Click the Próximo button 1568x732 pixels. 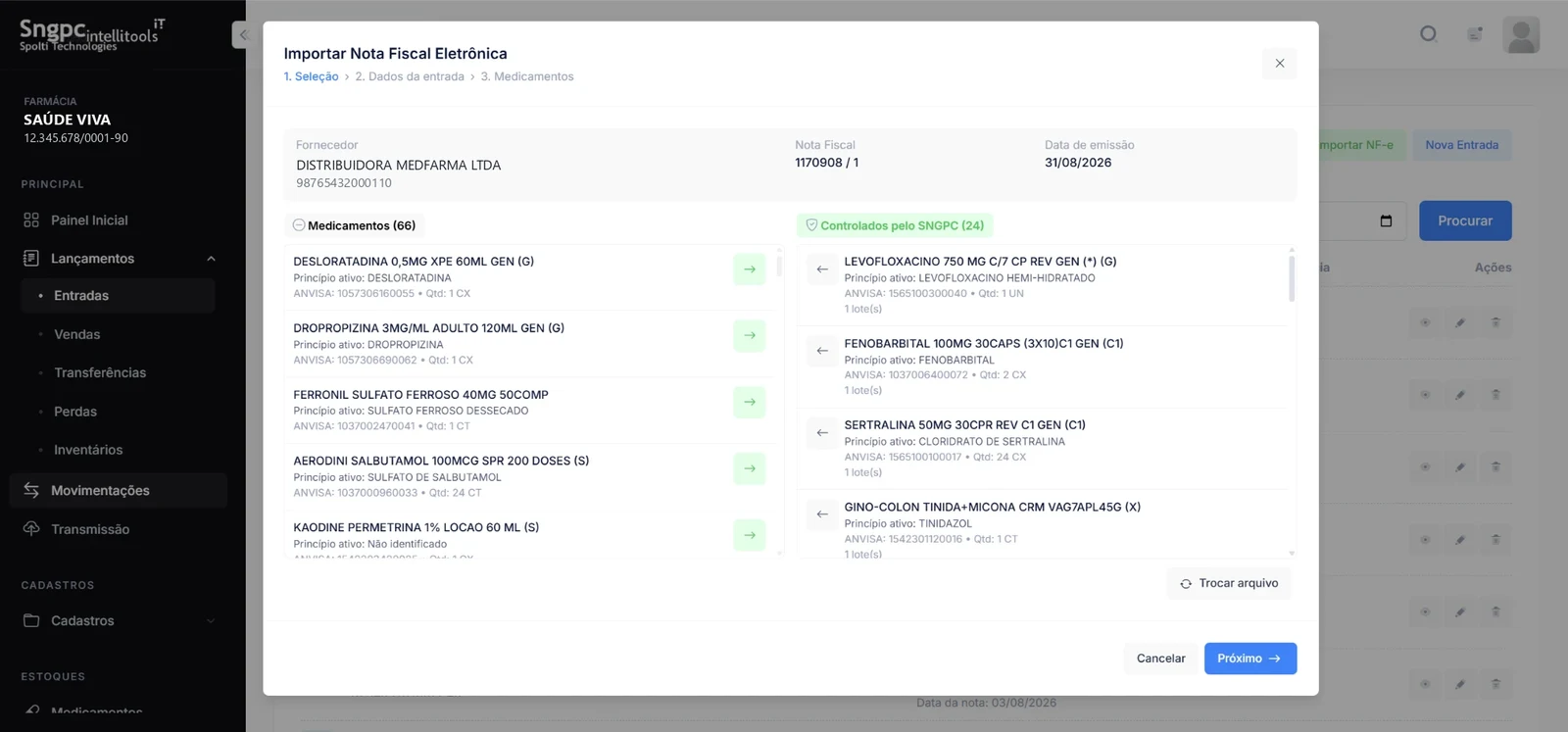point(1249,659)
